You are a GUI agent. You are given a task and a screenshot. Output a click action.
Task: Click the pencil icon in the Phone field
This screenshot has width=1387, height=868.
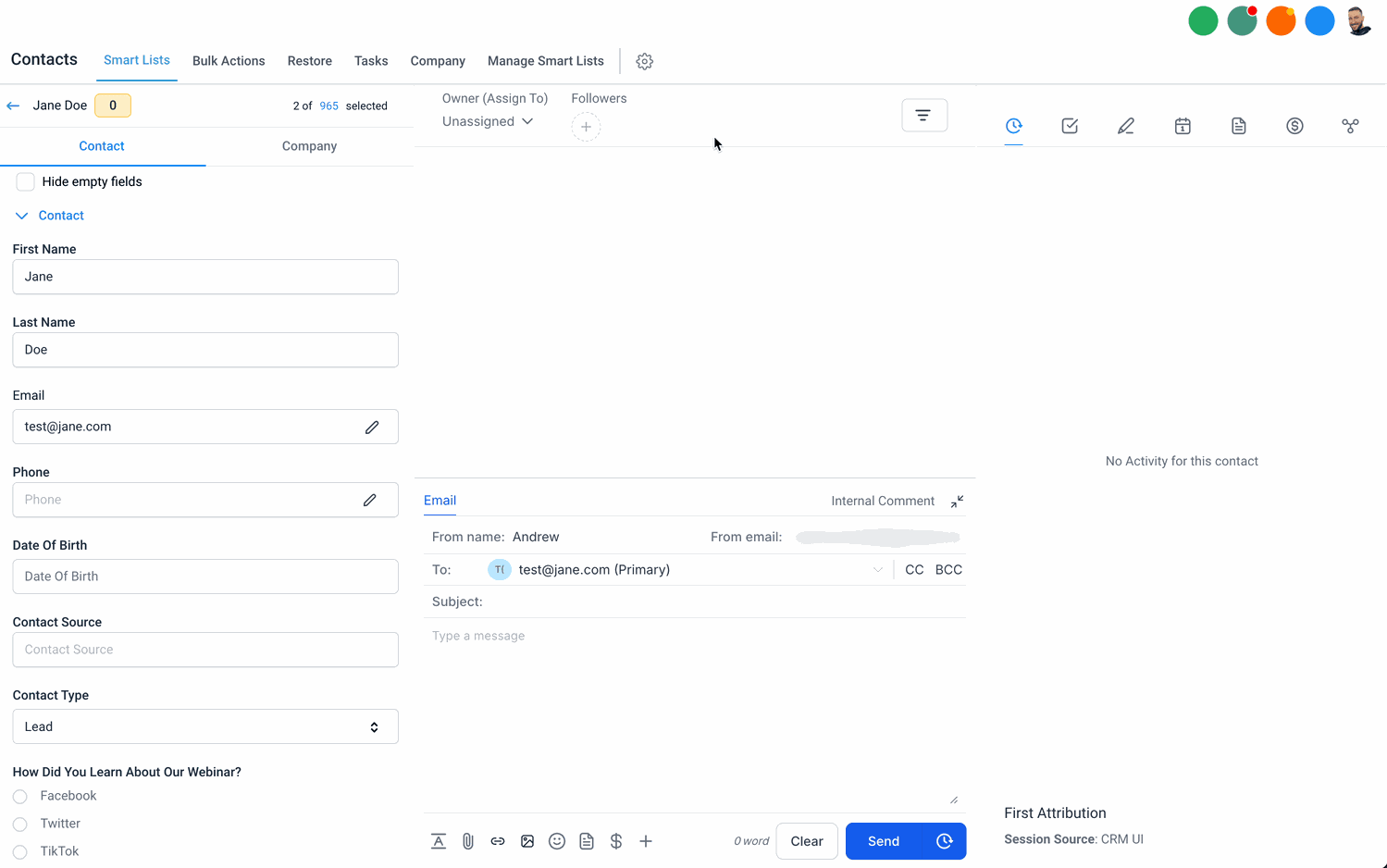[x=370, y=500]
